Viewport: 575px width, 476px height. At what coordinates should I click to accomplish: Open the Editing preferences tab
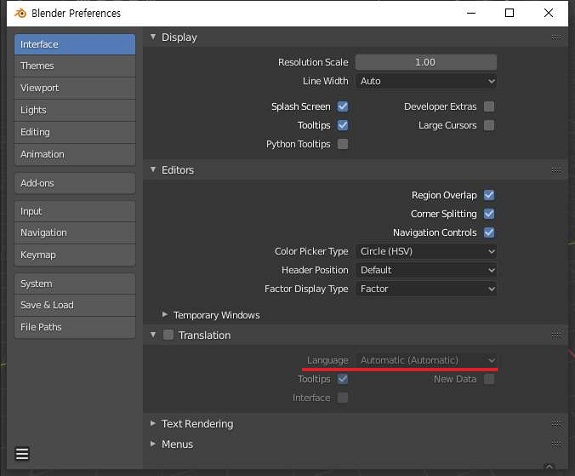point(75,132)
